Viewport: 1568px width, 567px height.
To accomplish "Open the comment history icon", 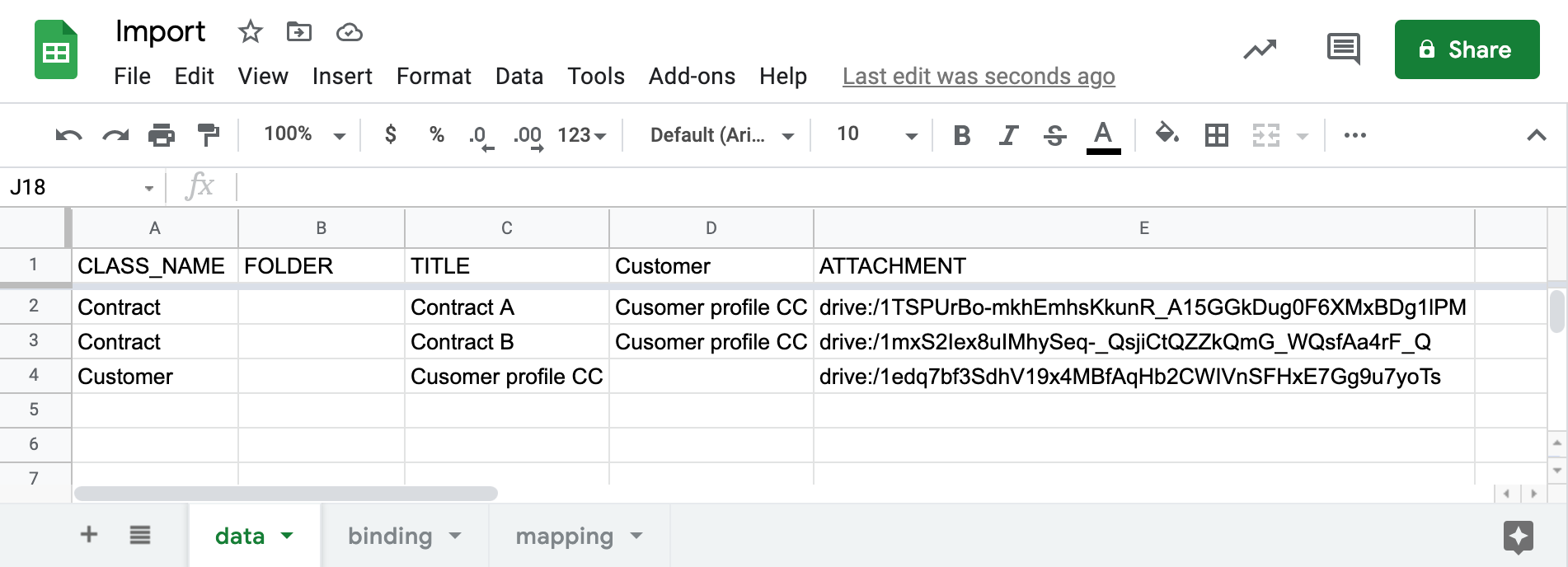I will [1343, 49].
